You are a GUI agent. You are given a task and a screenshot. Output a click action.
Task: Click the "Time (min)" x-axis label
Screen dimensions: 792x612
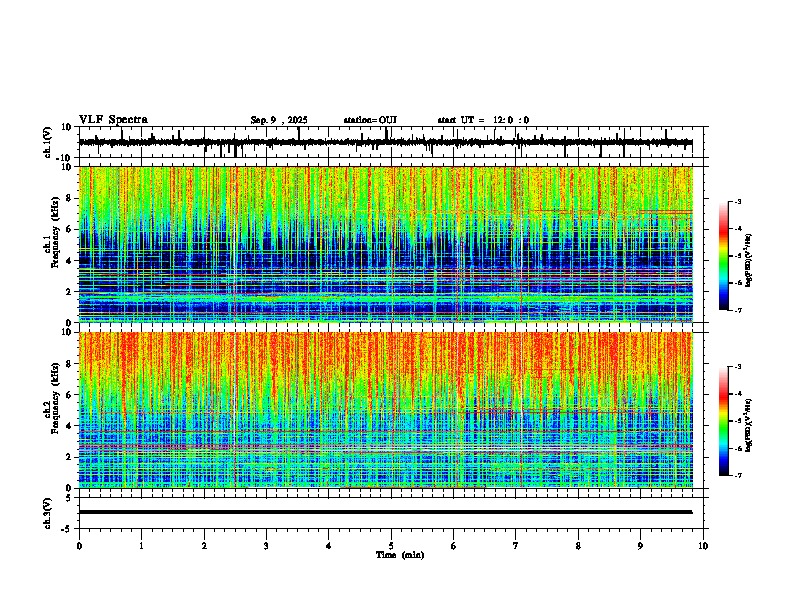pos(400,555)
